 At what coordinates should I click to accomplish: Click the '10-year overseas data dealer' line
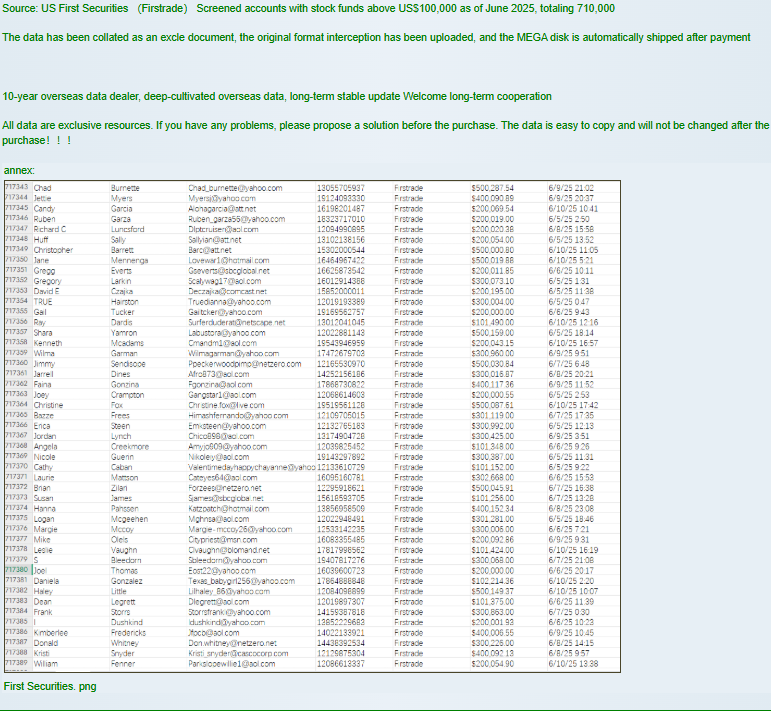coord(276,96)
